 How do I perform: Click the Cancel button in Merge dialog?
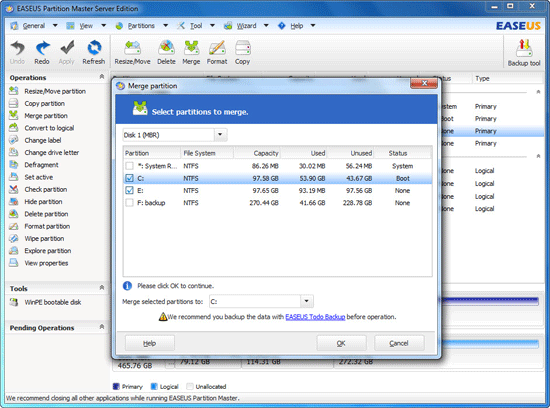(399, 343)
